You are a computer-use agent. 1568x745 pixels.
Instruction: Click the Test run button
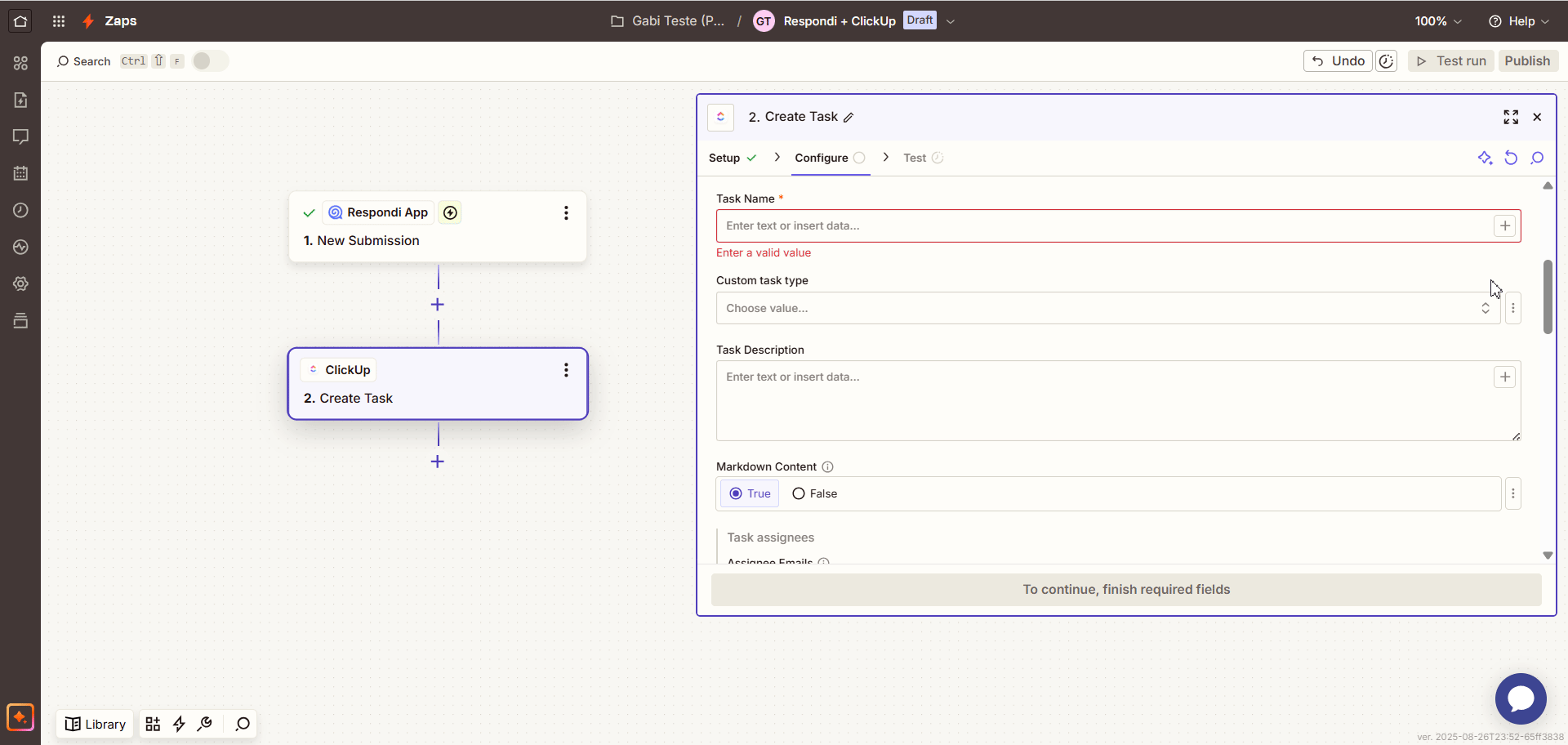coord(1451,61)
